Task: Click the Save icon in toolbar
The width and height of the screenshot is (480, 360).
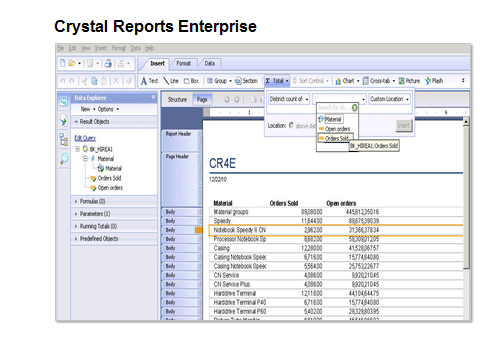Action: click(x=90, y=63)
